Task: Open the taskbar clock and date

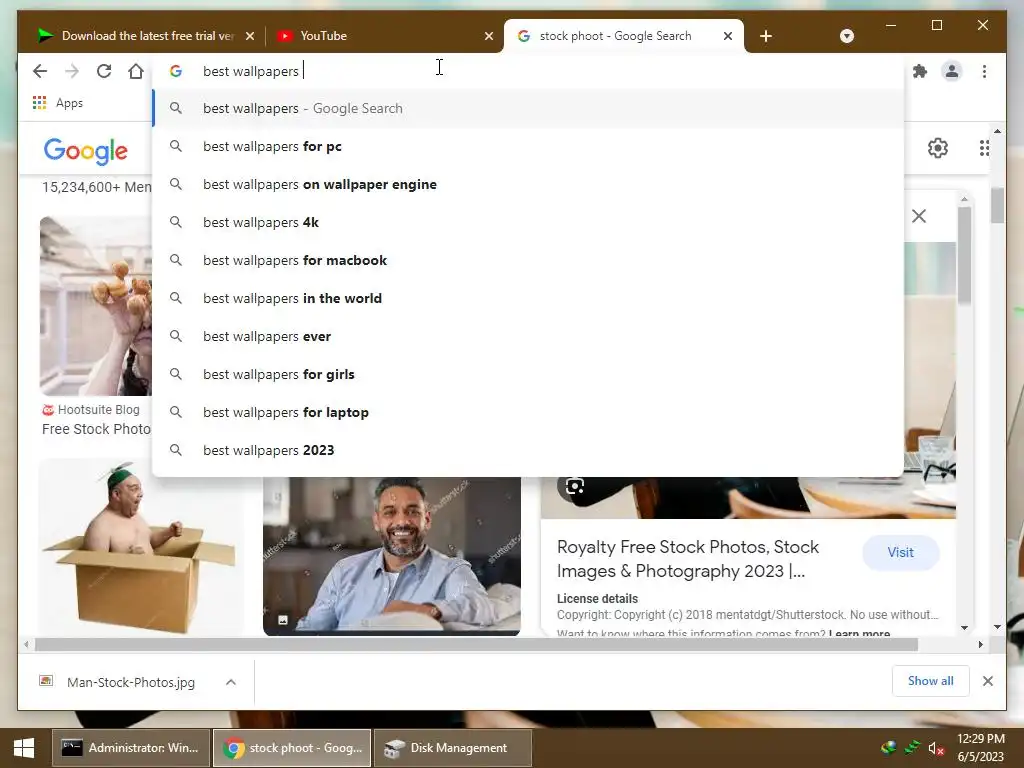Action: point(980,748)
